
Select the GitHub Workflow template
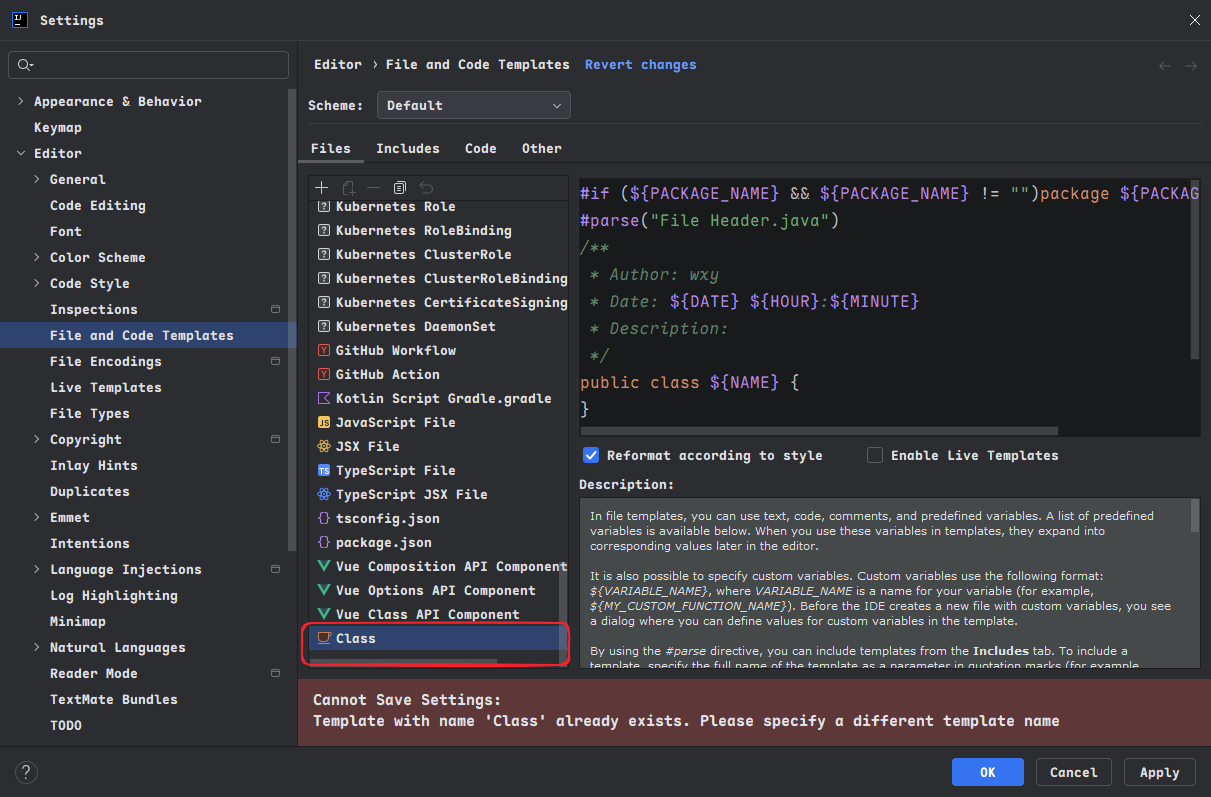click(x=395, y=351)
